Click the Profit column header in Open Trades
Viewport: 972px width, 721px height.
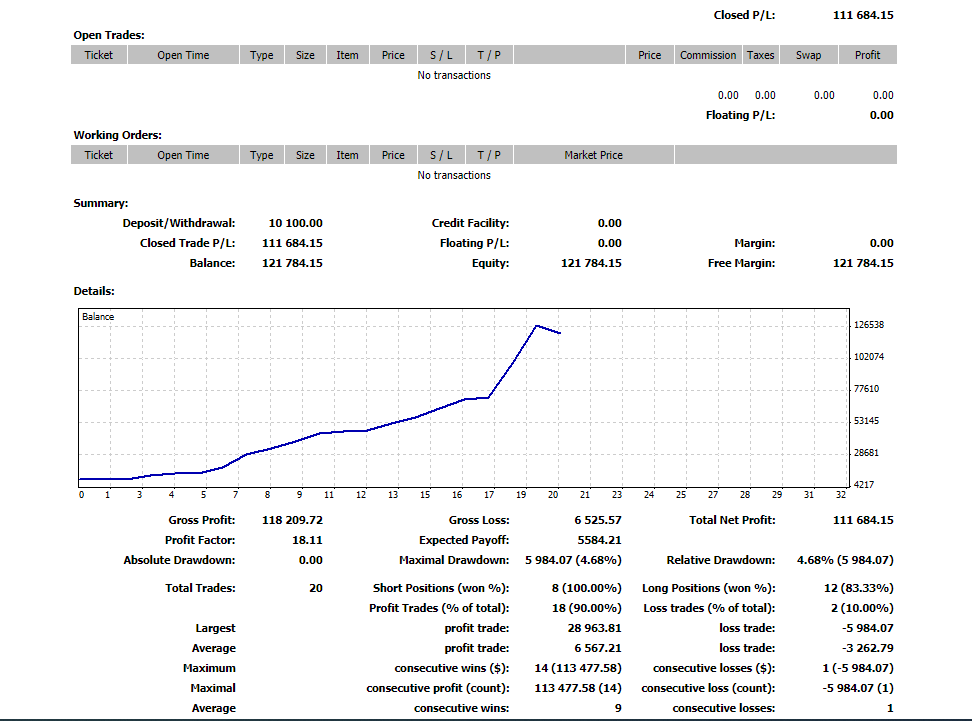[x=867, y=55]
